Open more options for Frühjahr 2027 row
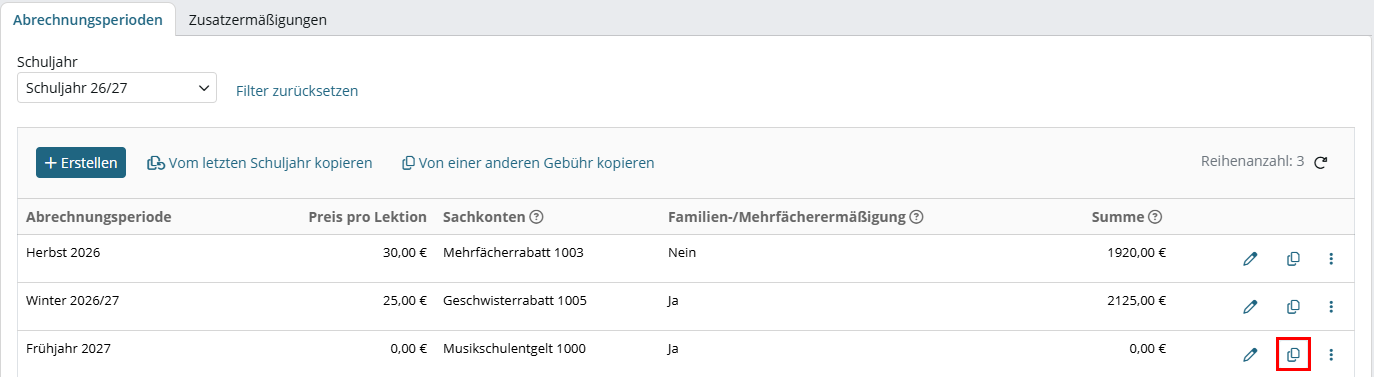 pyautogui.click(x=1331, y=354)
